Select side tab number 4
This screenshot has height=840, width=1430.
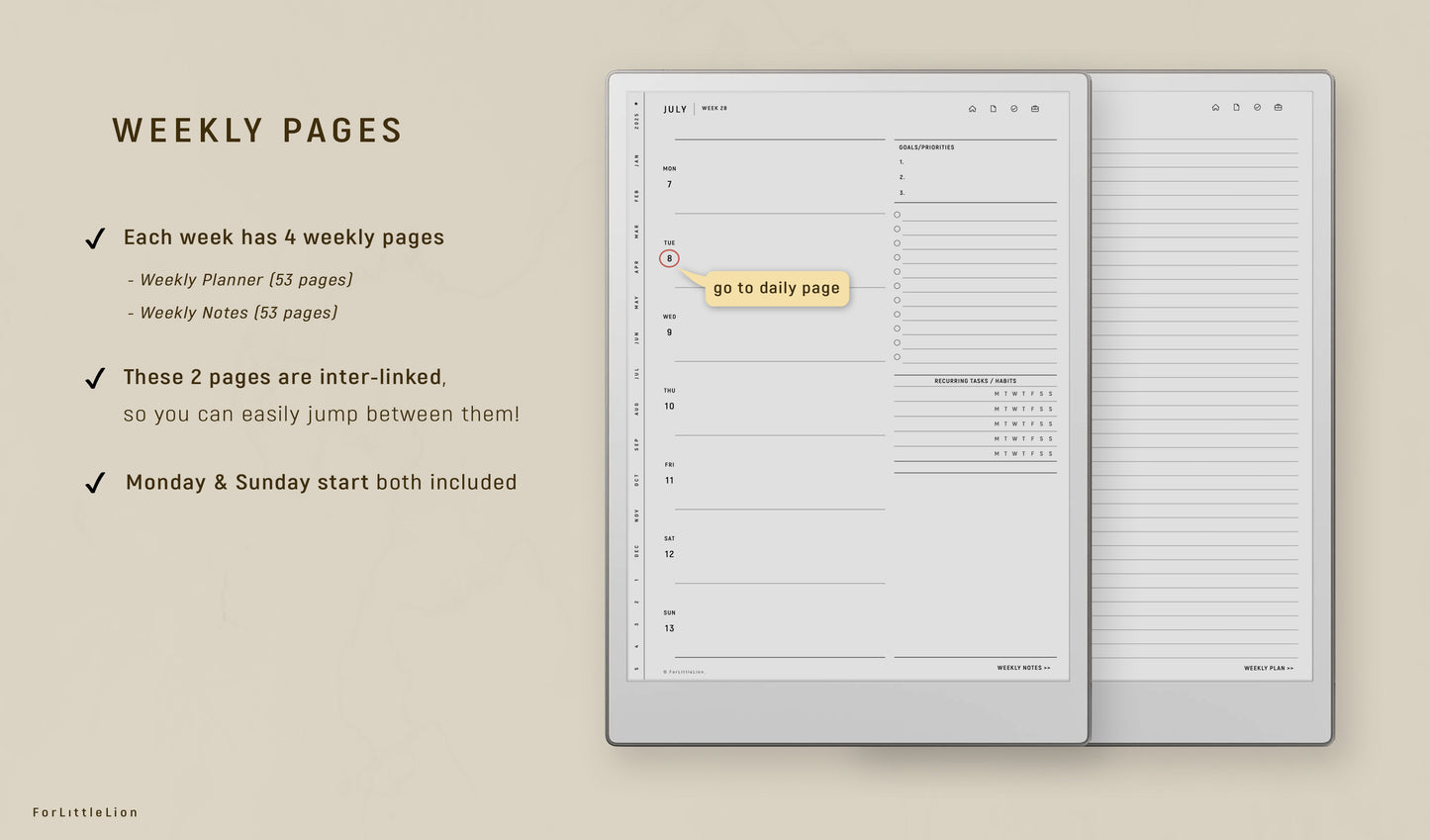pyautogui.click(x=636, y=646)
